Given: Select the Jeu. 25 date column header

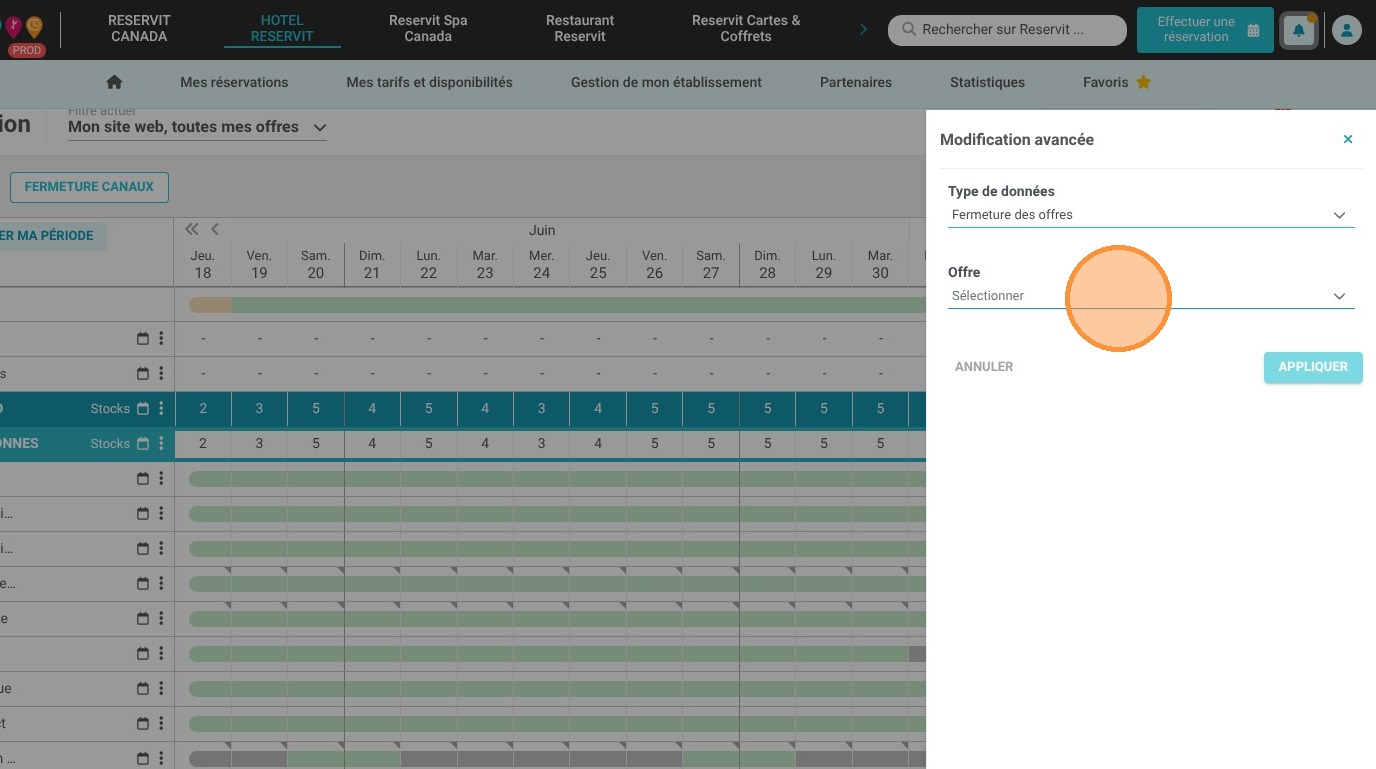Looking at the screenshot, I should point(598,265).
